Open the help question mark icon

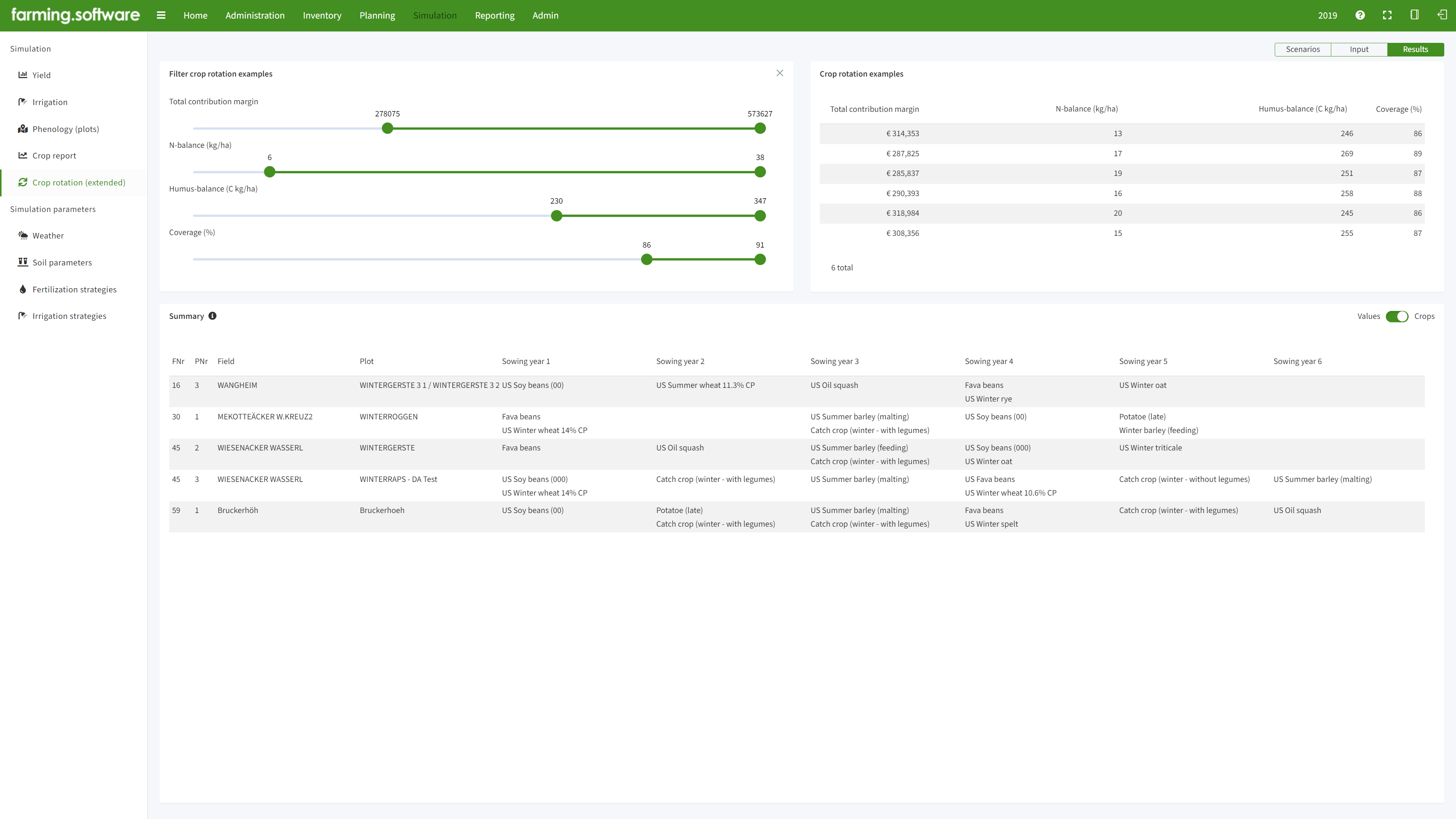point(1360,15)
